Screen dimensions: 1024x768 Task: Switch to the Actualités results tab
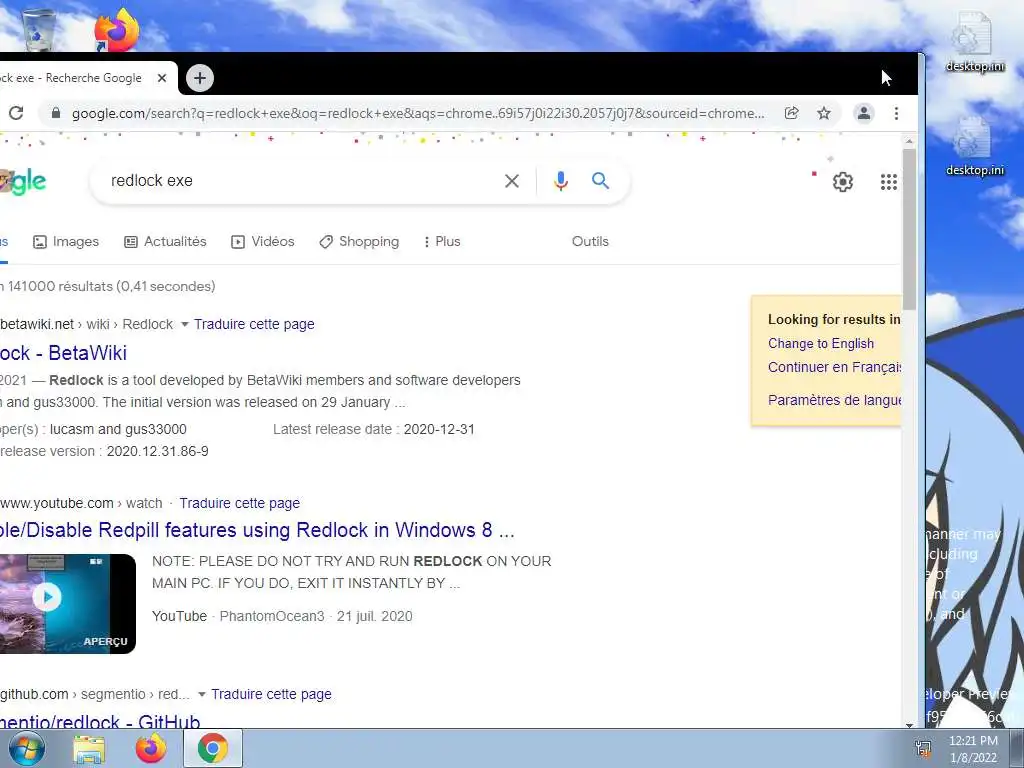pyautogui.click(x=165, y=242)
